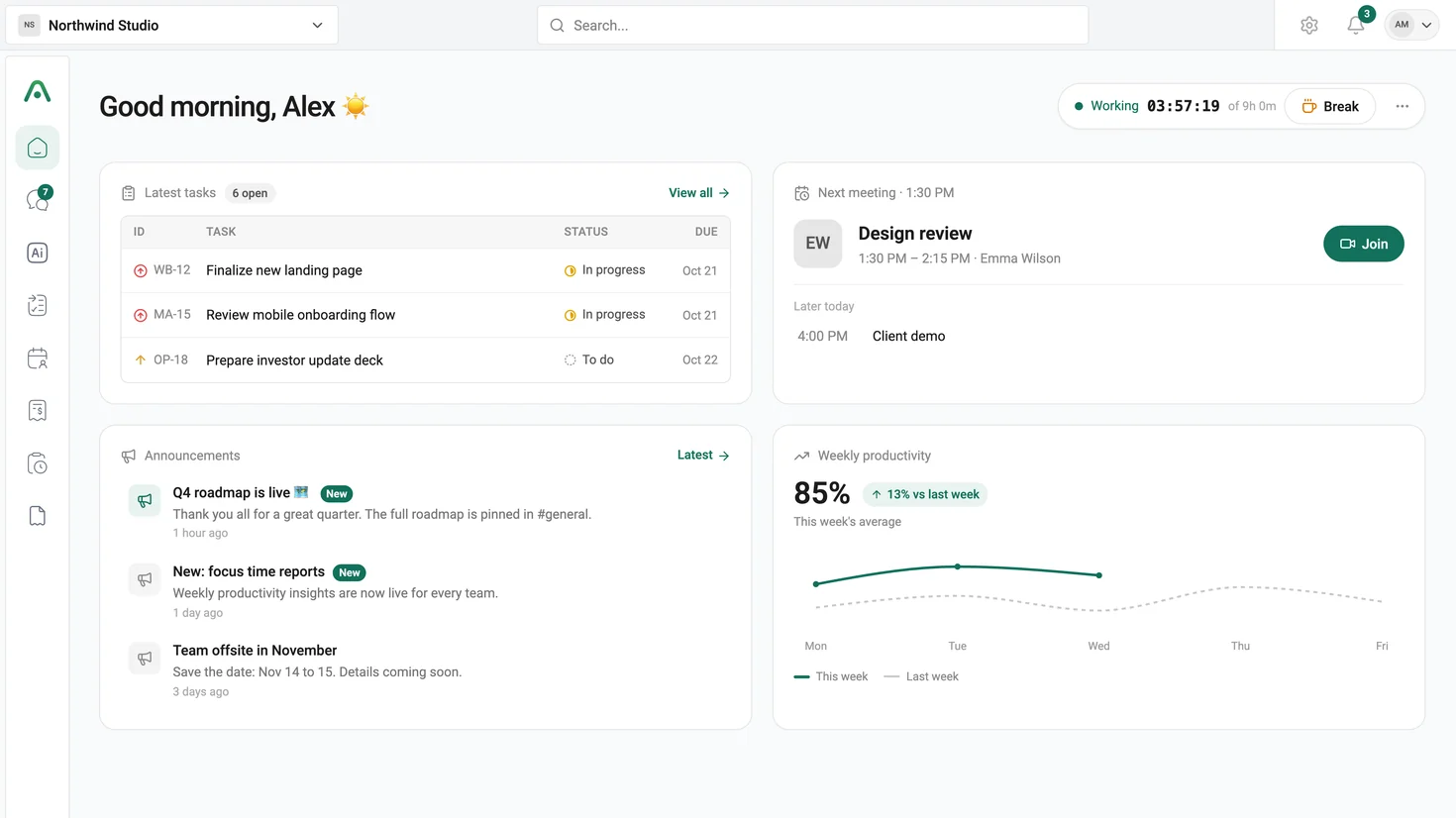Click the 13% vs last week badge
Viewport: 1456px width, 818px height.
click(925, 494)
